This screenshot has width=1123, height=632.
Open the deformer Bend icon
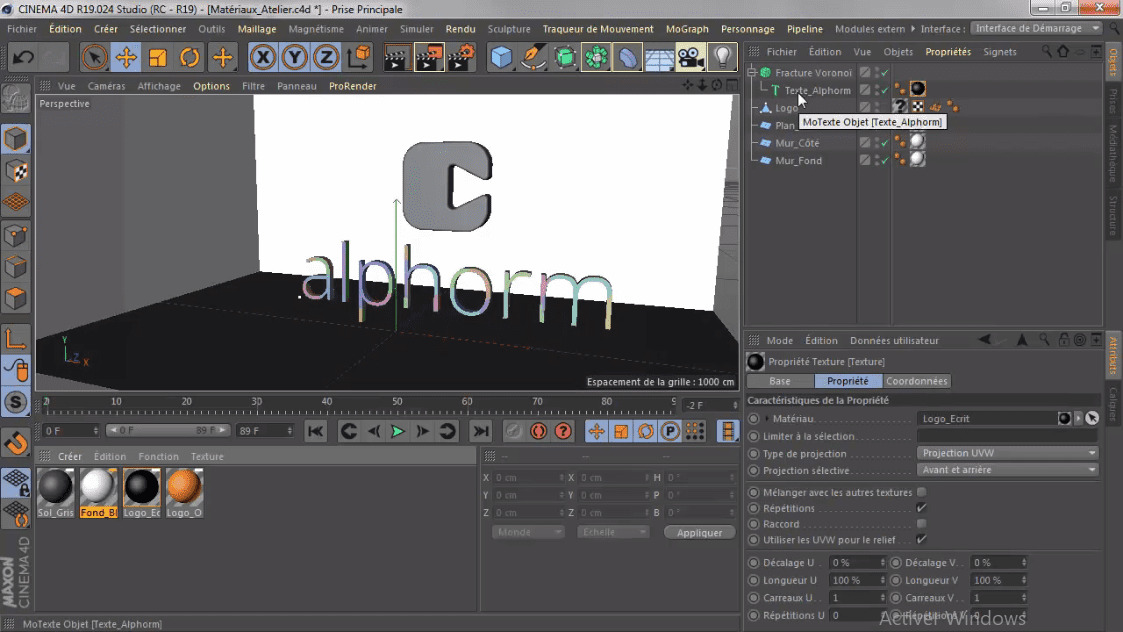click(x=627, y=57)
